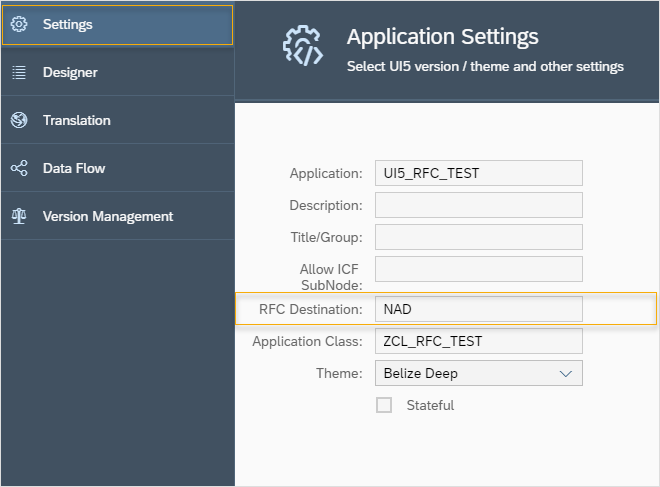Click the 'RFC Destination:' label
The width and height of the screenshot is (660, 487).
[311, 309]
